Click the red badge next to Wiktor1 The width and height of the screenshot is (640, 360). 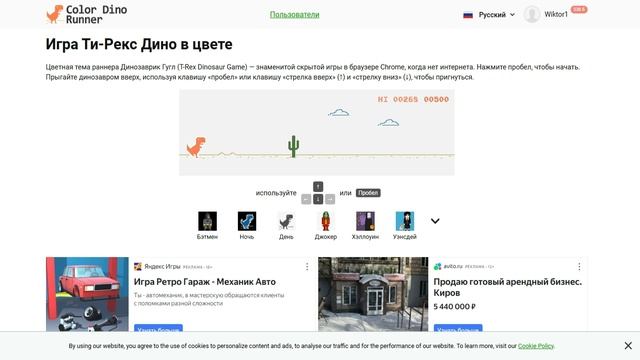[579, 9]
